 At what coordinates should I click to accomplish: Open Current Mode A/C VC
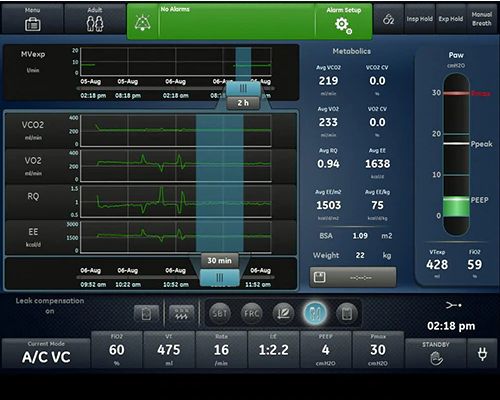click(46, 353)
